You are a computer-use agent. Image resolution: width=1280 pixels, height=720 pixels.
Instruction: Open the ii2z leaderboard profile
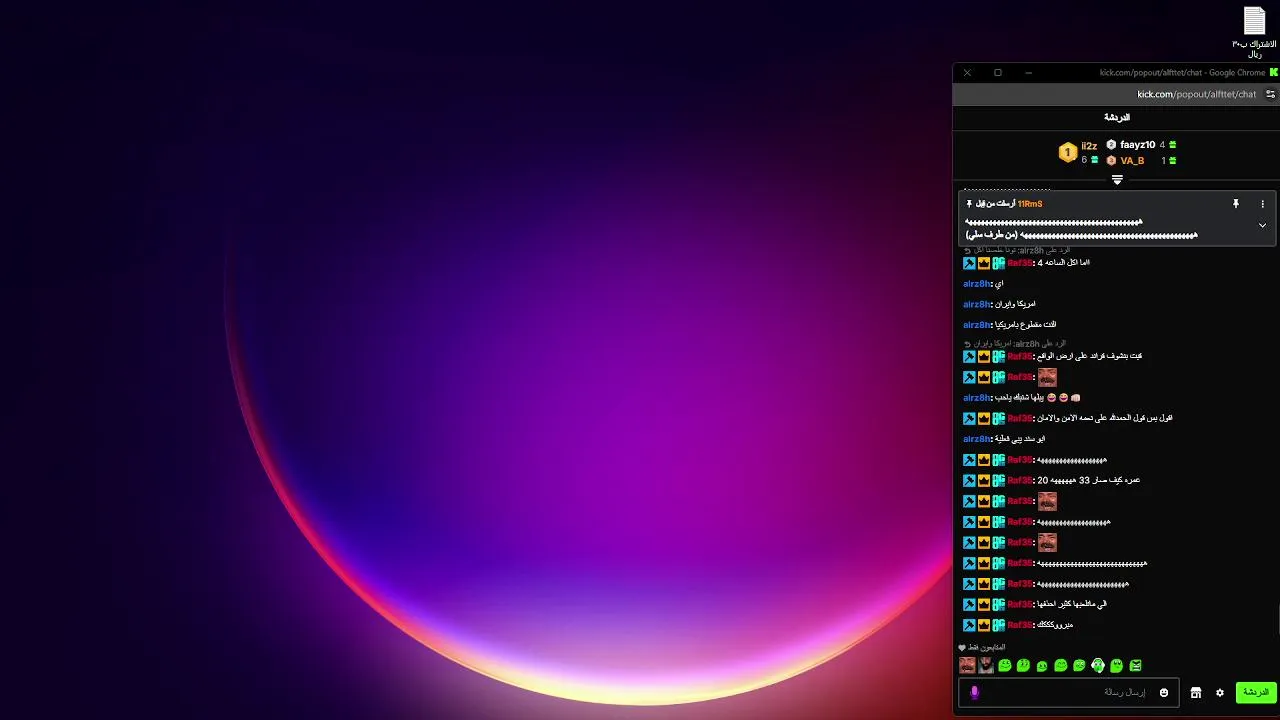coord(1089,146)
